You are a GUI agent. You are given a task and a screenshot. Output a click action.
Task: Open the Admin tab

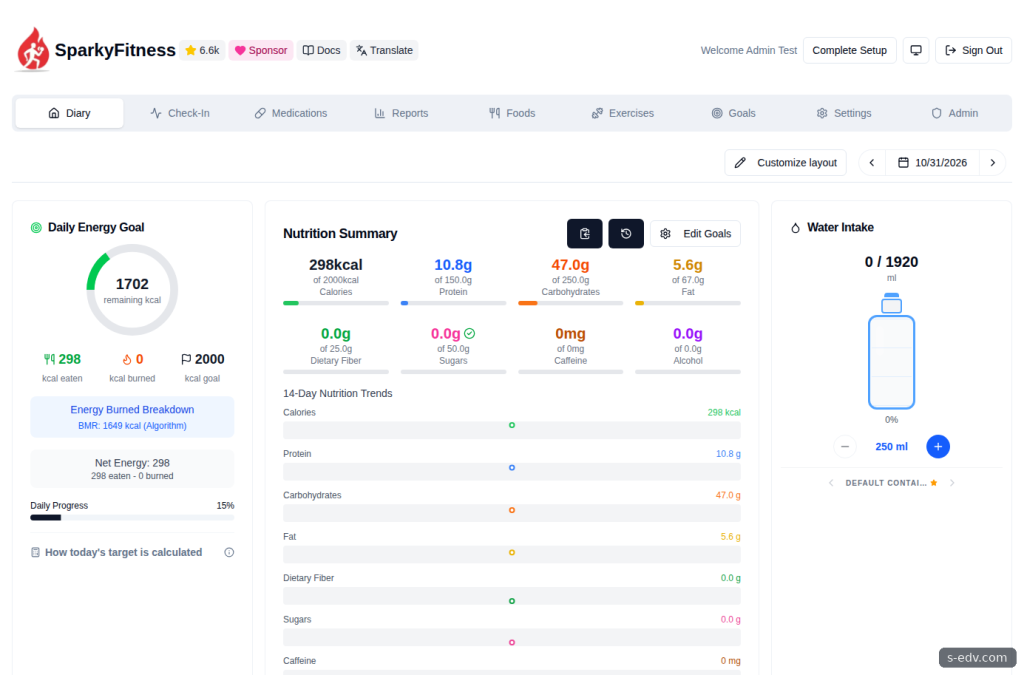tap(955, 113)
